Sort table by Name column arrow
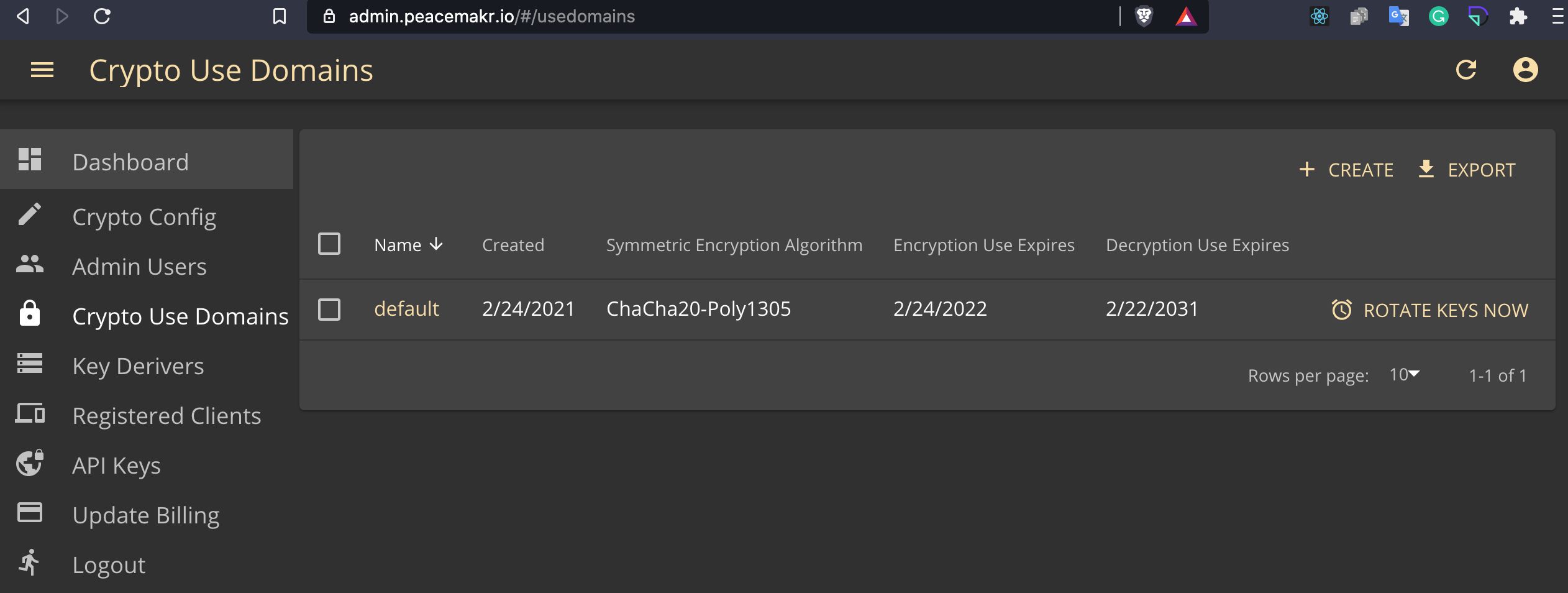The height and width of the screenshot is (593, 1568). (x=437, y=244)
